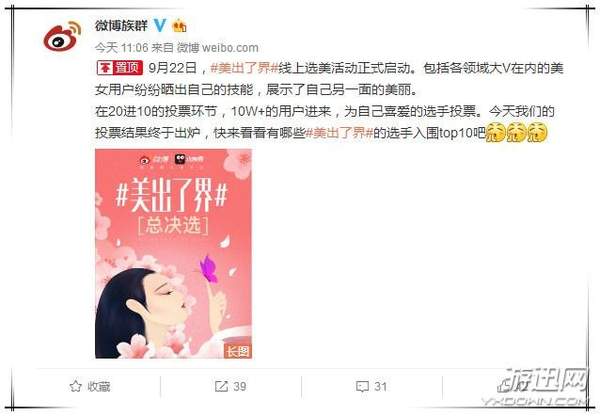Click the butterfly on the poster
This screenshot has height=416, width=600.
[x=209, y=269]
